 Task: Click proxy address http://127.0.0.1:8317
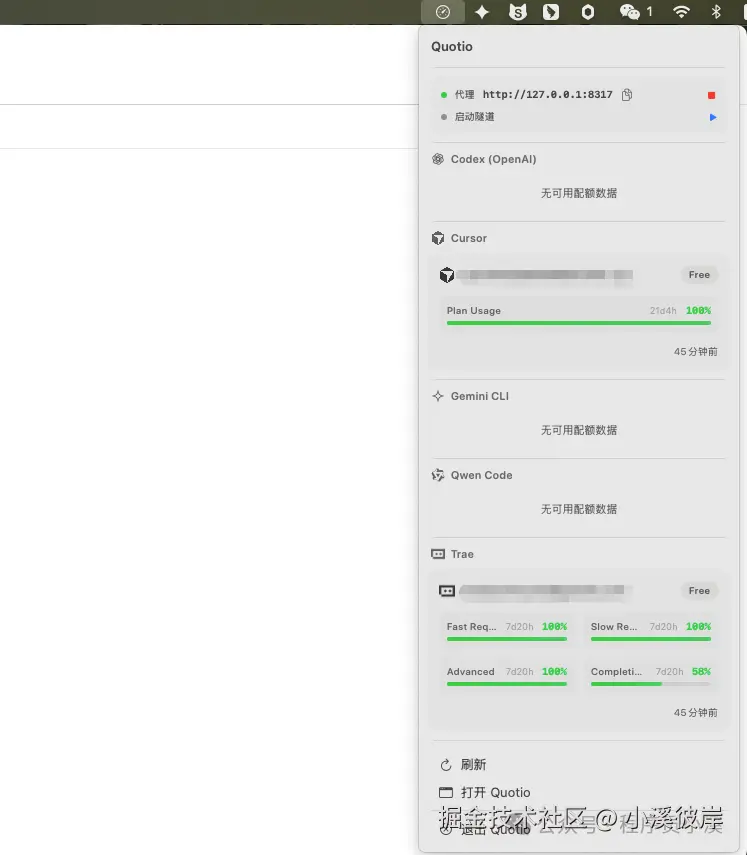(x=547, y=94)
